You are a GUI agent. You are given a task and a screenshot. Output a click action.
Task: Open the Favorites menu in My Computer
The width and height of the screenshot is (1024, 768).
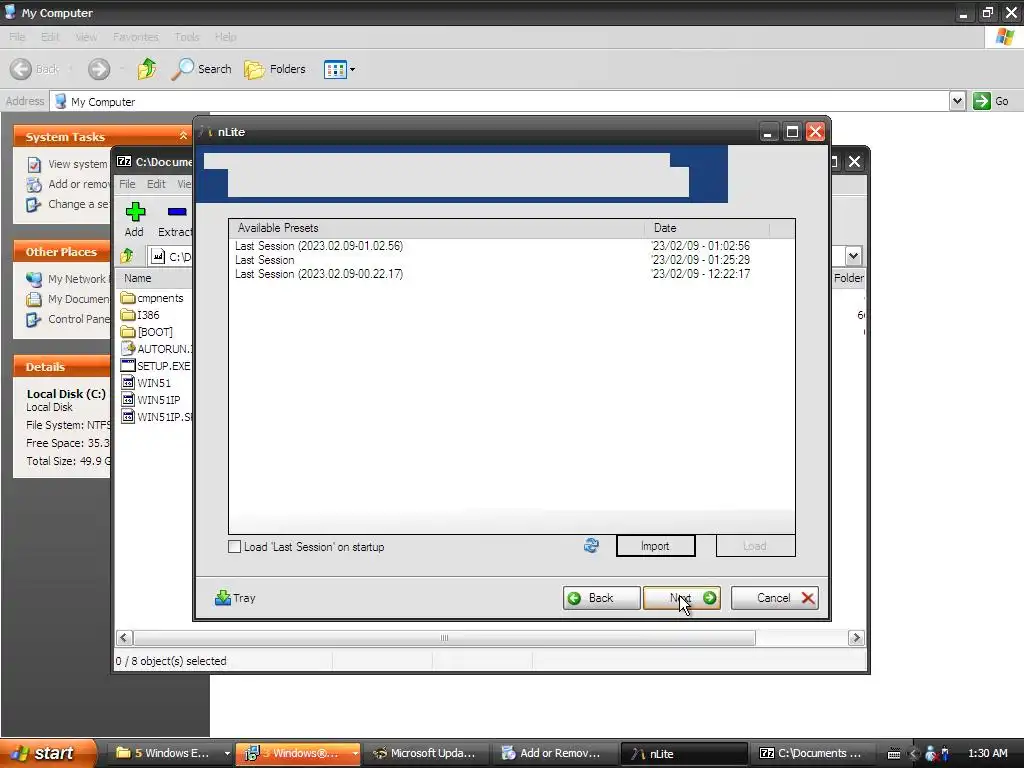(x=135, y=37)
